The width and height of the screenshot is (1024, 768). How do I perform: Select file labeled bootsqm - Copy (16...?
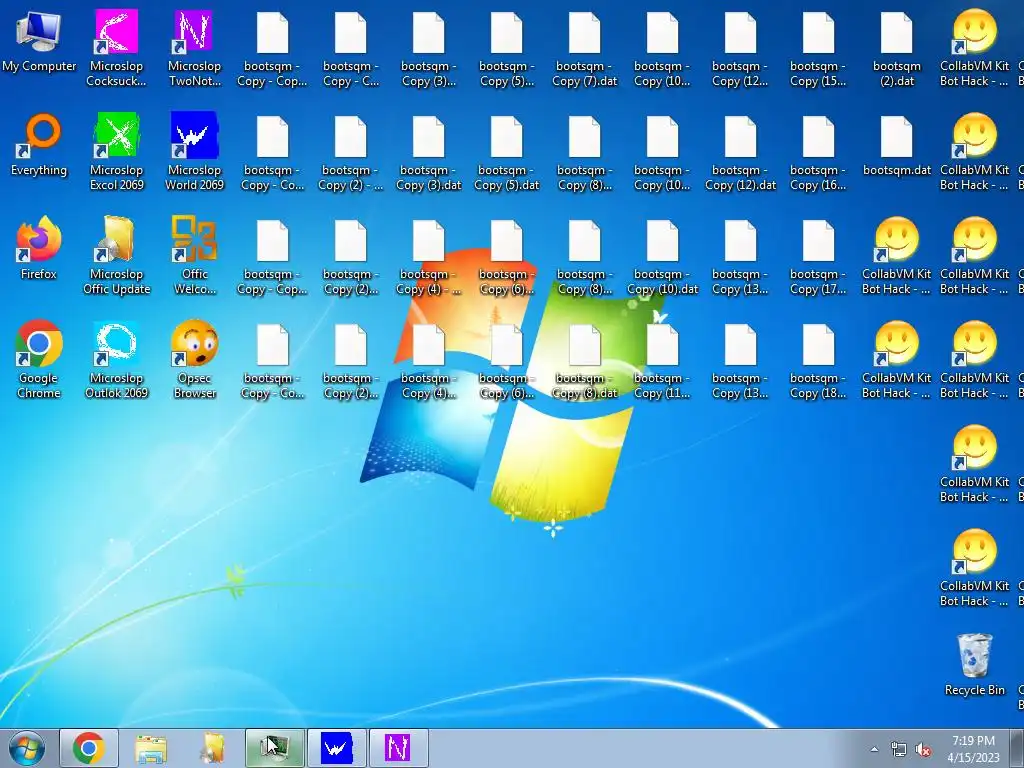(x=818, y=152)
